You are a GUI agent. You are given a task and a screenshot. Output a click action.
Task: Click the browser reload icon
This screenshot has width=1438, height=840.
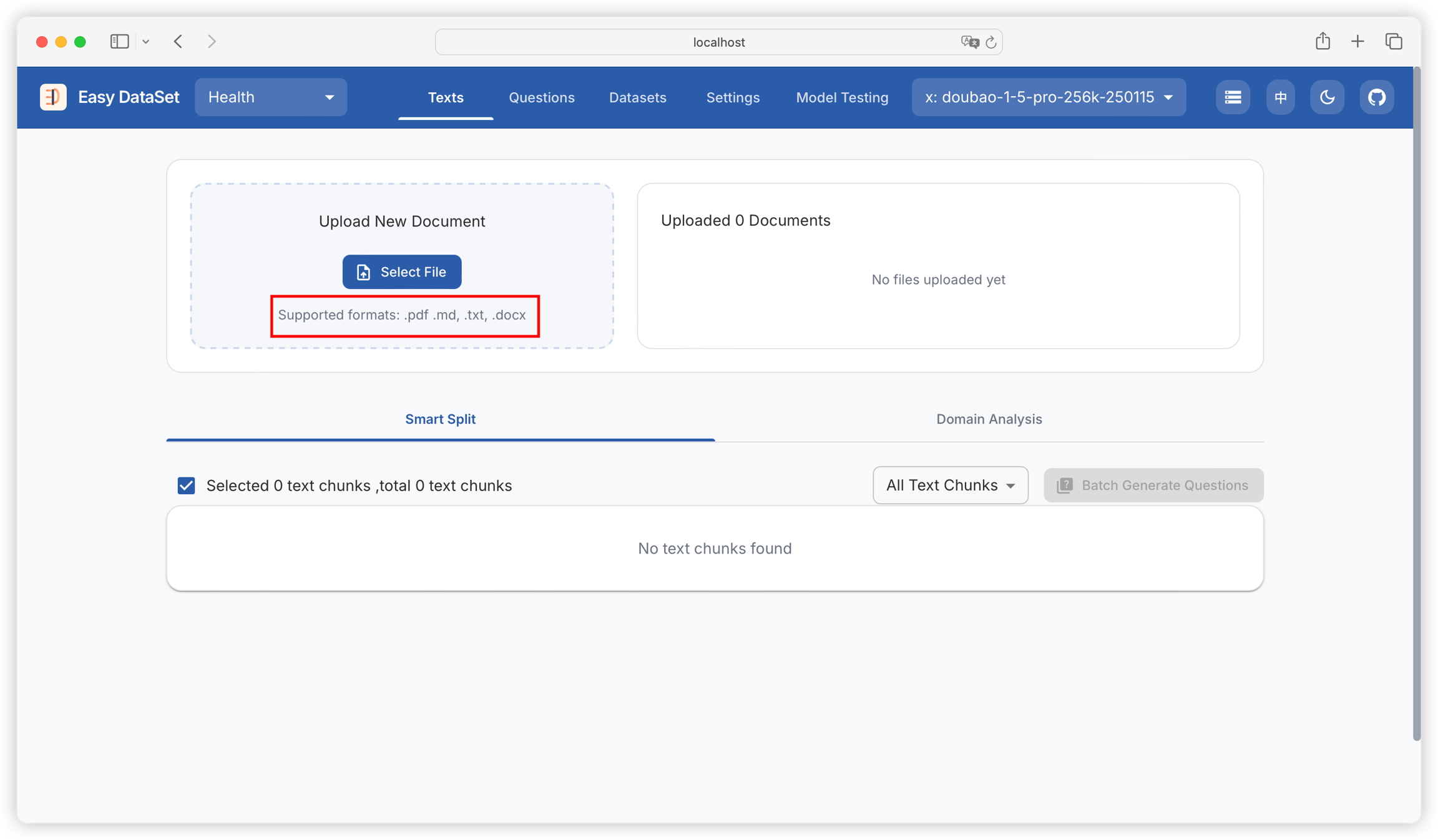pyautogui.click(x=990, y=42)
